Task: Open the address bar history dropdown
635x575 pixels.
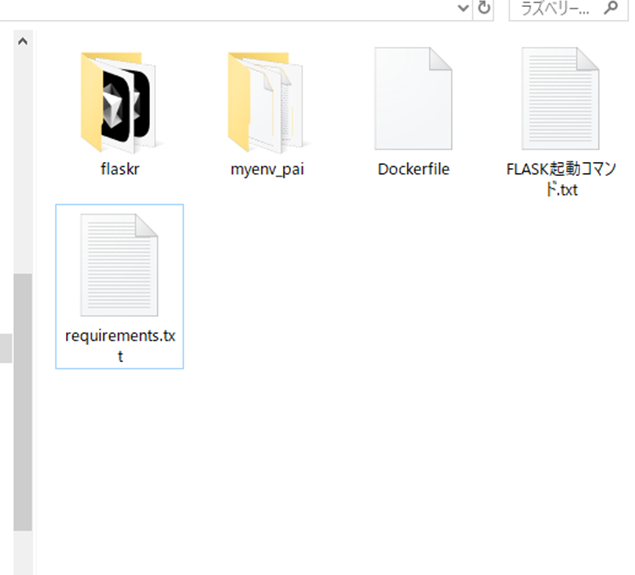Action: [x=463, y=8]
